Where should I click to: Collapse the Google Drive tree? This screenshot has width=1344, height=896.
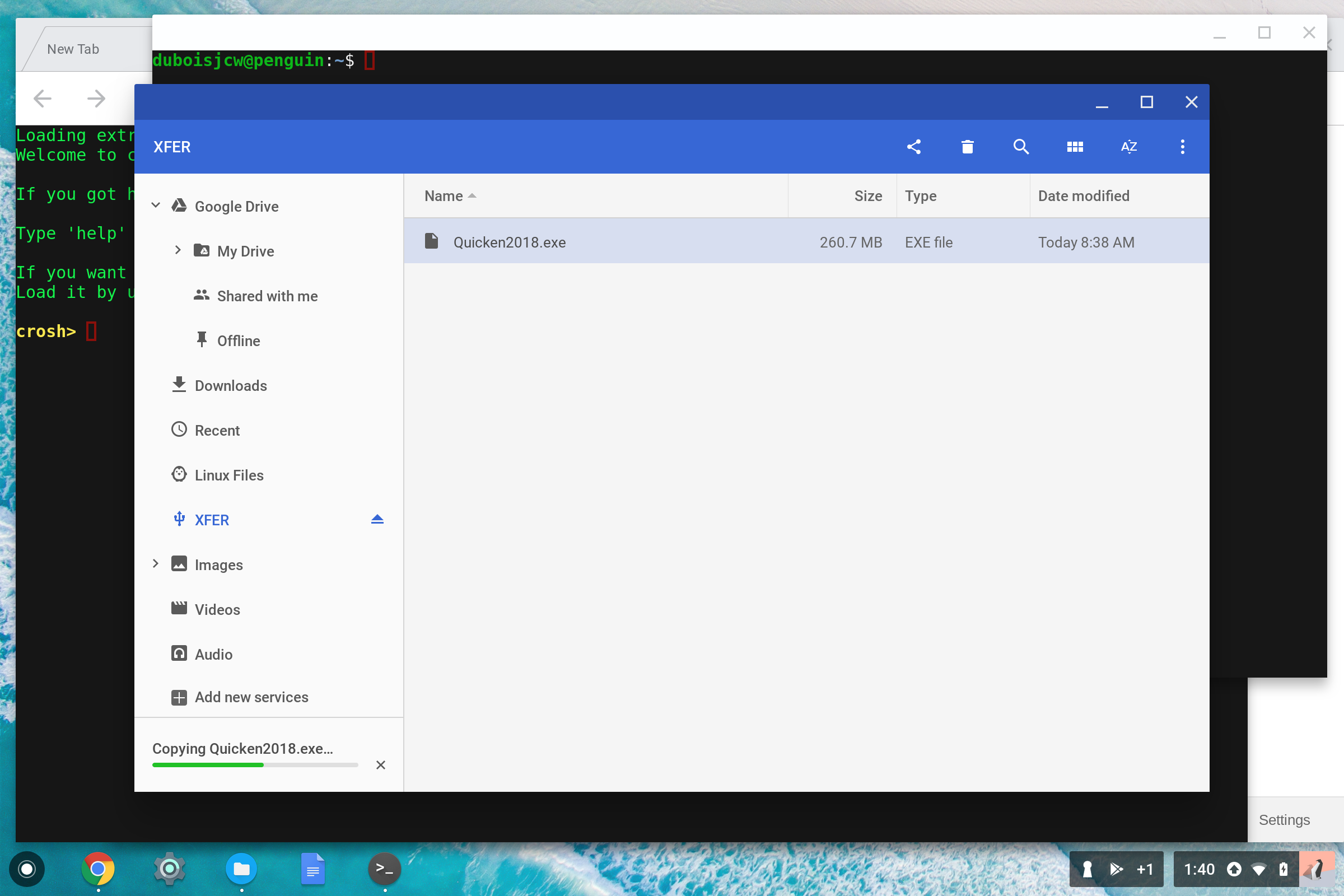156,205
